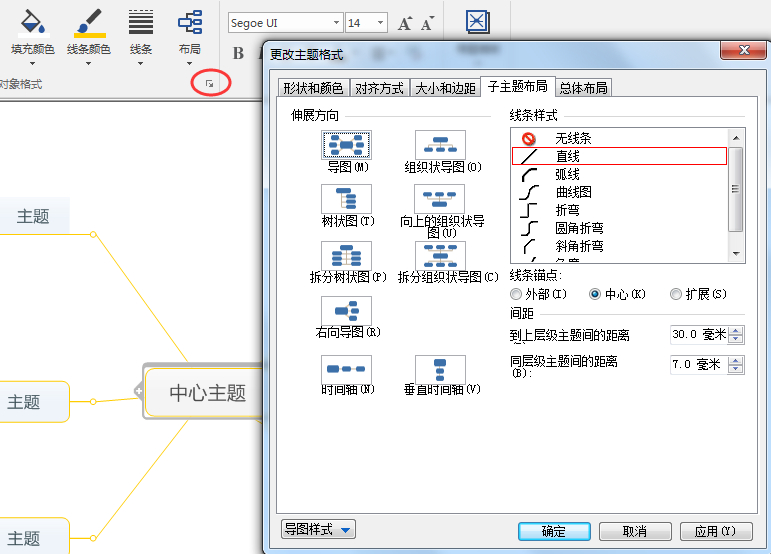Click the 应用(Y) button

[x=716, y=531]
